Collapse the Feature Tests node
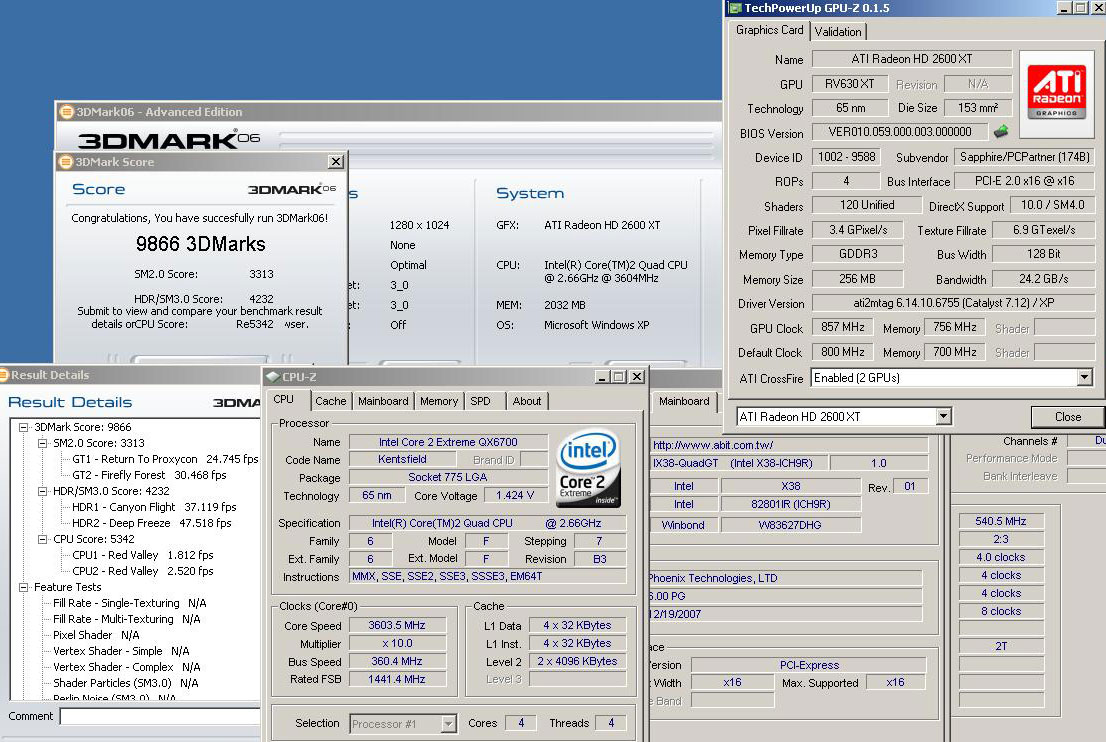 pos(23,587)
